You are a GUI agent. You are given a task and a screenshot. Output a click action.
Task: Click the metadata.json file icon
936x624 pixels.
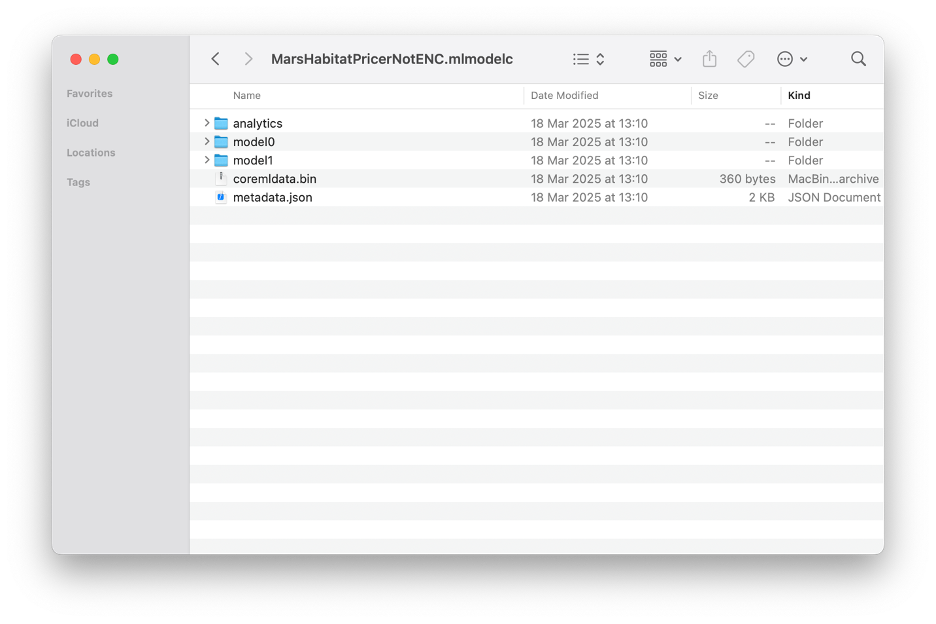tap(221, 197)
